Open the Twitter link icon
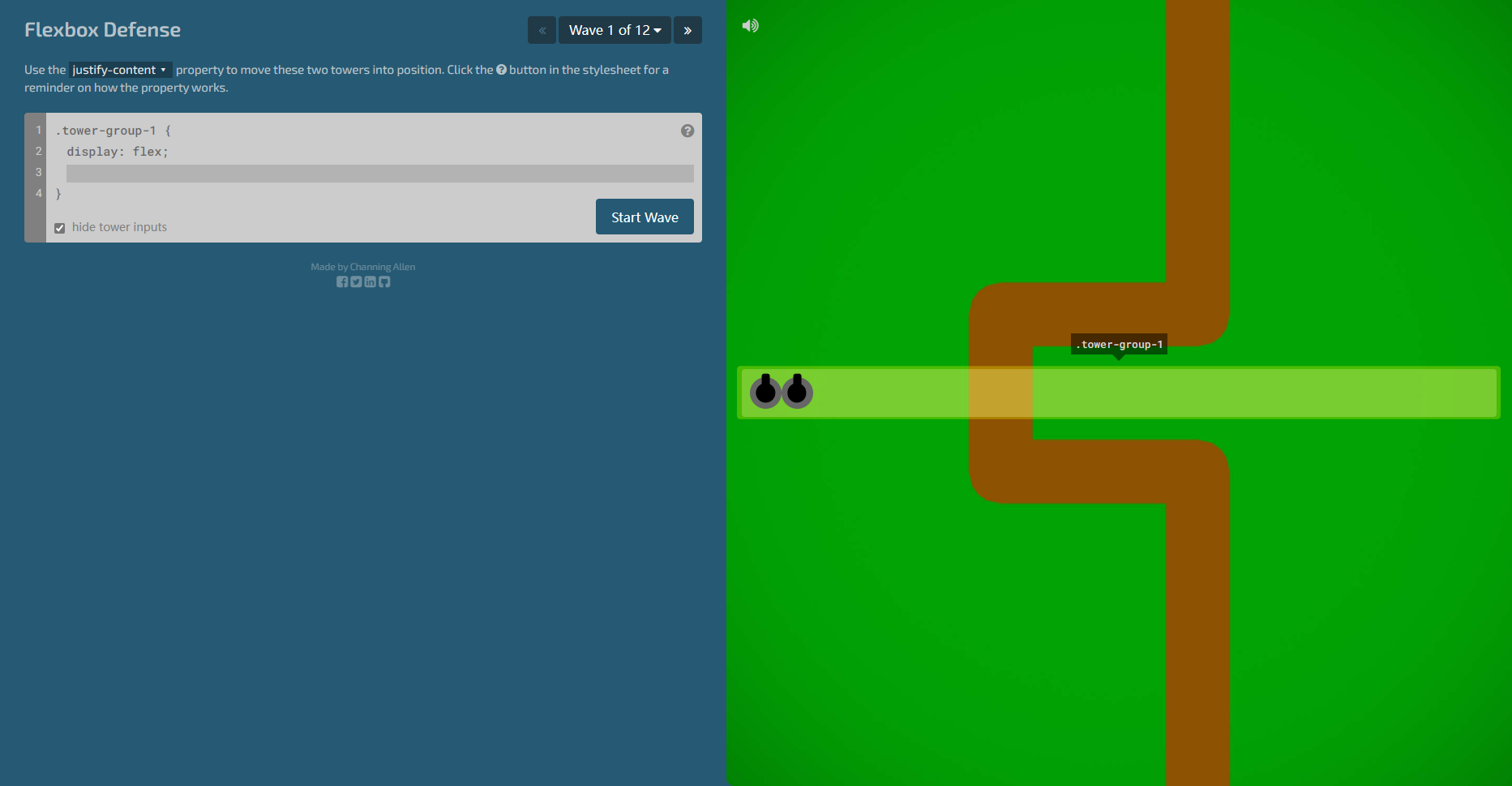 point(356,282)
